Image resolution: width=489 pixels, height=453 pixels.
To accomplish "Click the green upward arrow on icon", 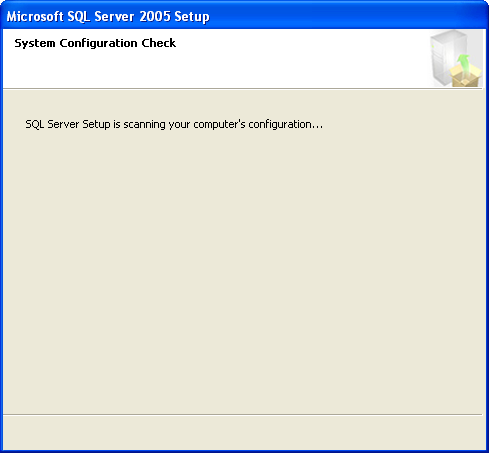I will point(463,63).
